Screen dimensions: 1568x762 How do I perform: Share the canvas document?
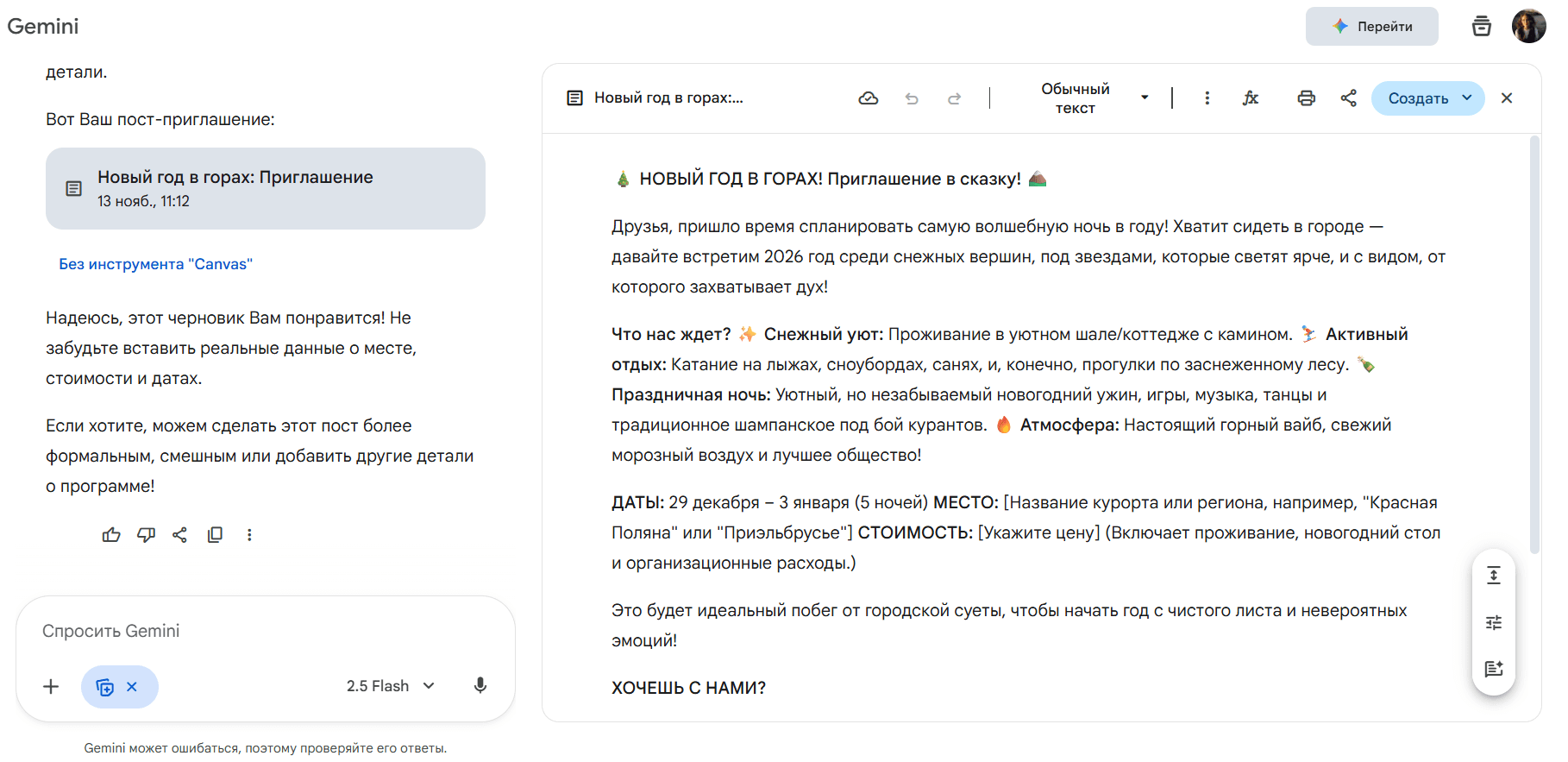tap(1349, 98)
